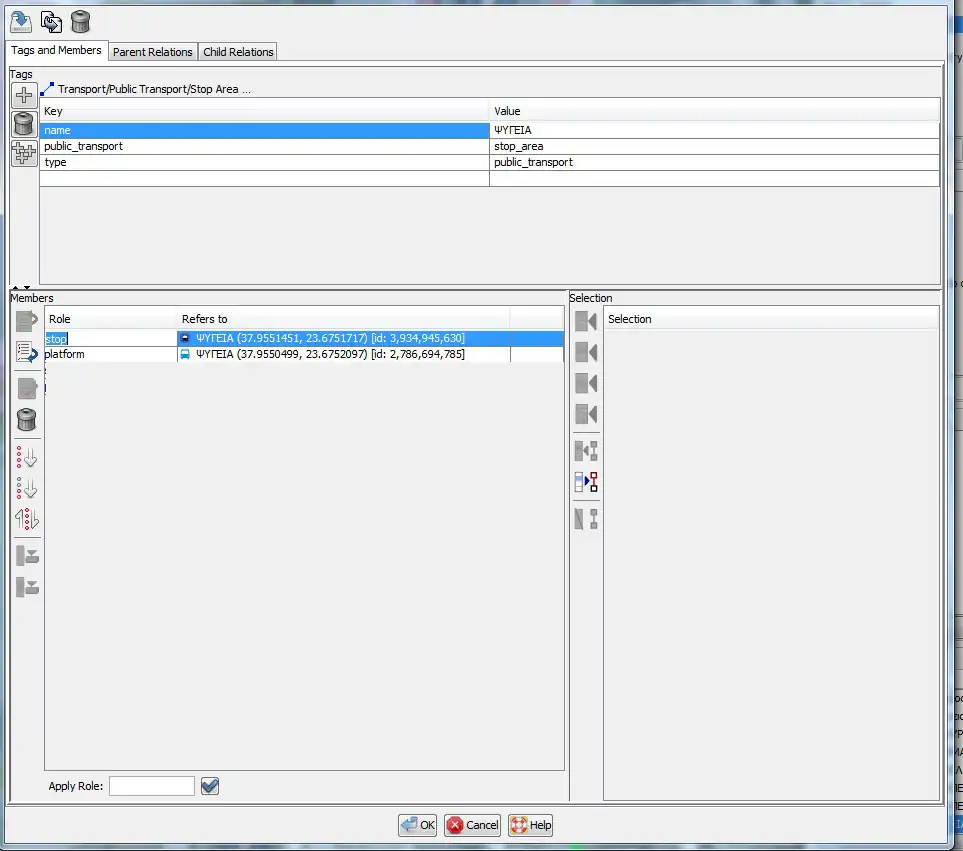This screenshot has height=851, width=963.
Task: Switch to the Parent Relations tab
Action: coord(152,52)
